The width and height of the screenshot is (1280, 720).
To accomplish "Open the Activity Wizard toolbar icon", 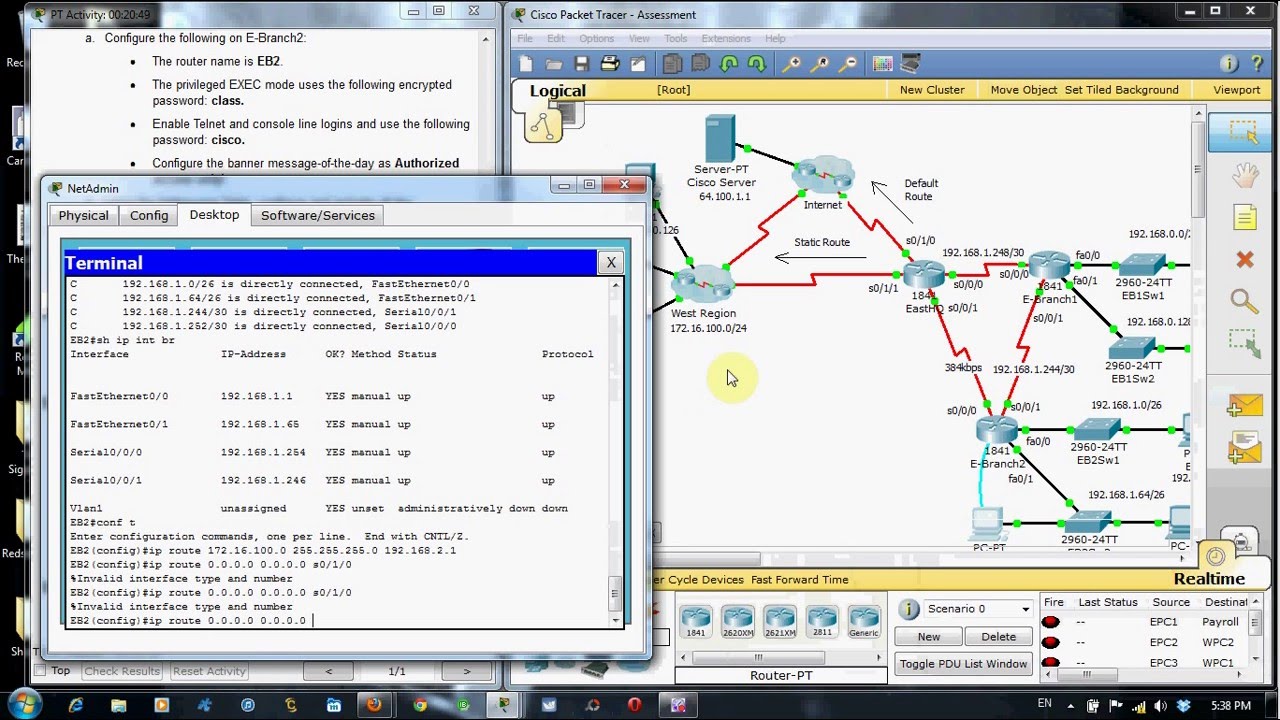I will 638,64.
